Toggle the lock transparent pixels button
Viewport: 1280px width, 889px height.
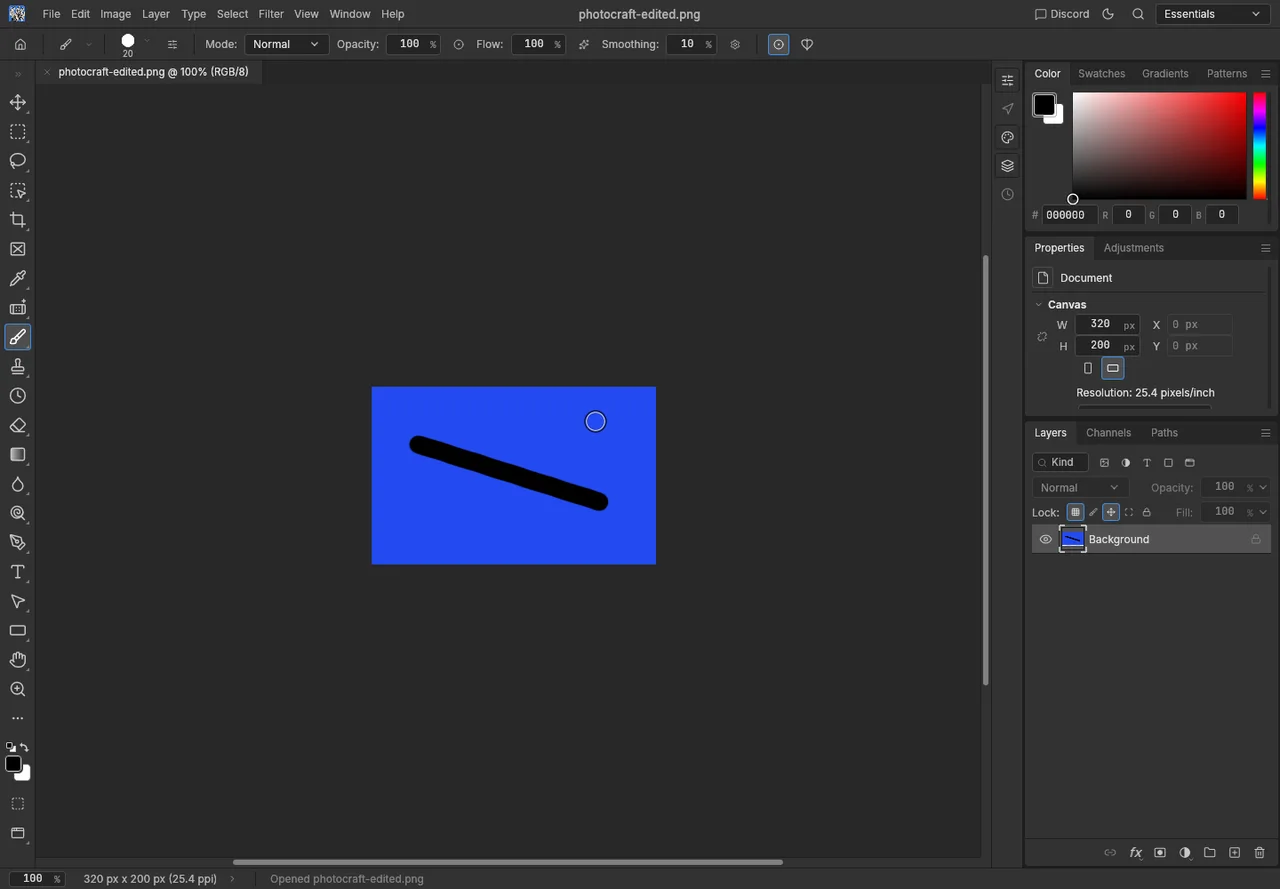tap(1075, 512)
